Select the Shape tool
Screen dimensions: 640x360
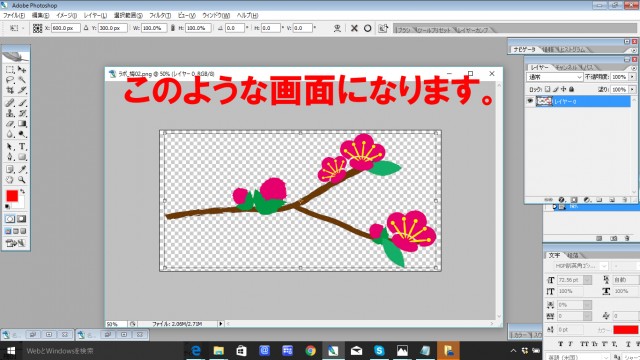point(22,157)
